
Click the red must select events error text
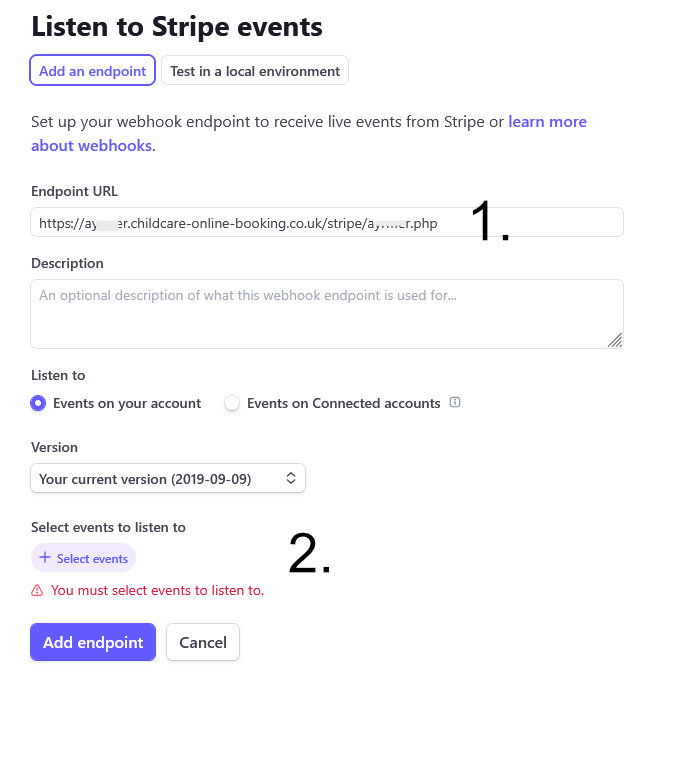(x=157, y=591)
